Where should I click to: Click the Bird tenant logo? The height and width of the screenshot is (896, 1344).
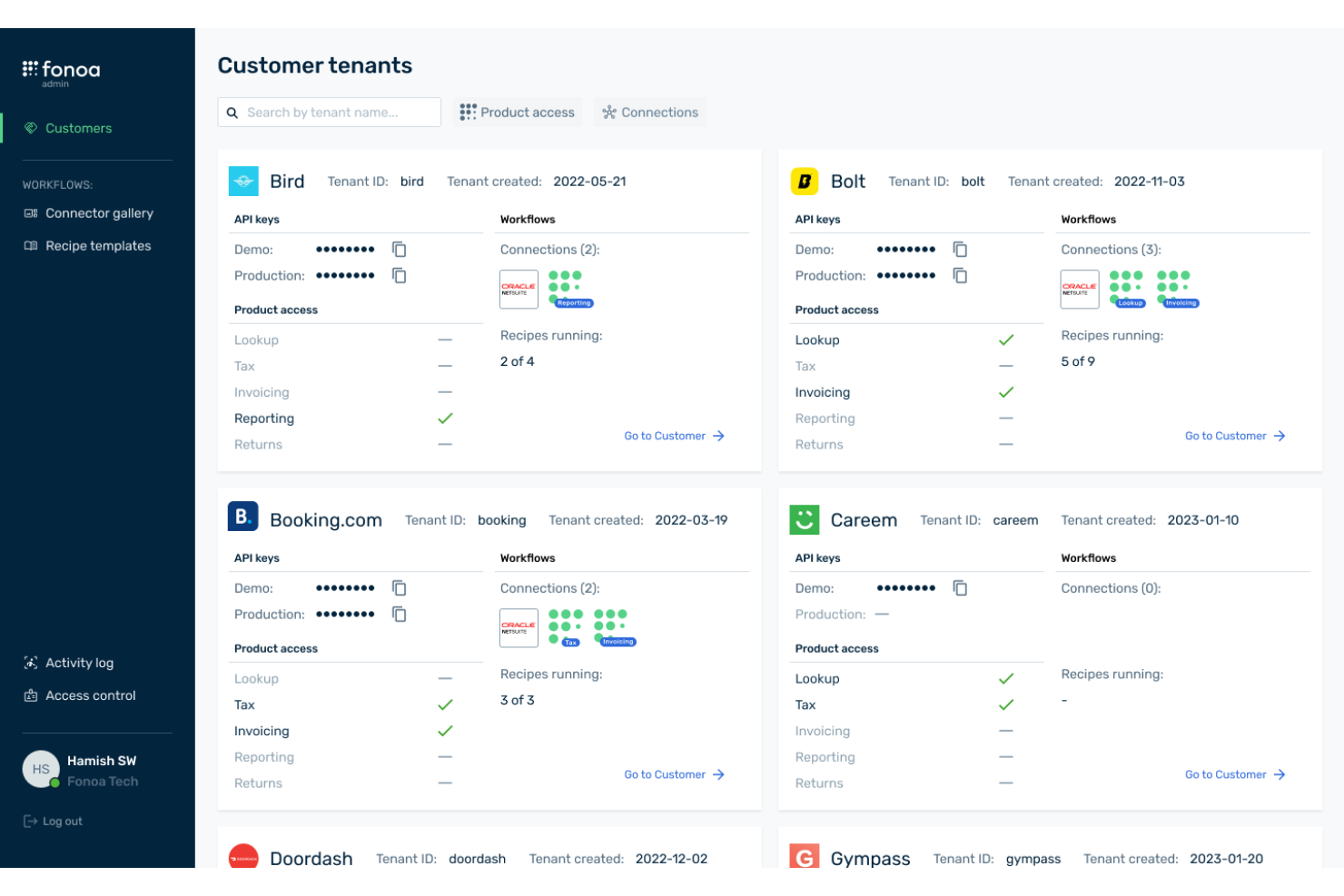243,182
